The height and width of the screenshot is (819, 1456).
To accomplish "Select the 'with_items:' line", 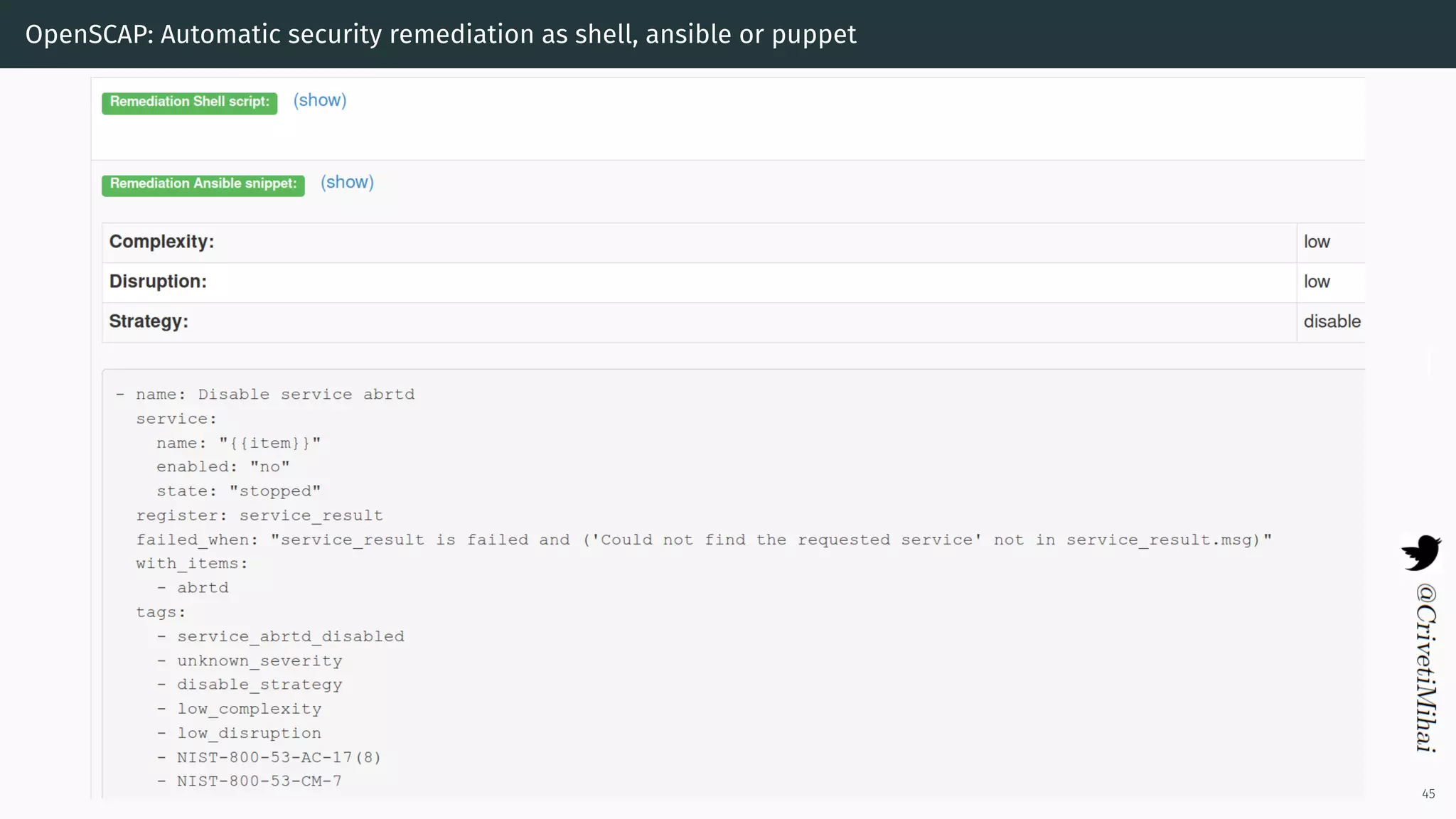I will coord(192,564).
